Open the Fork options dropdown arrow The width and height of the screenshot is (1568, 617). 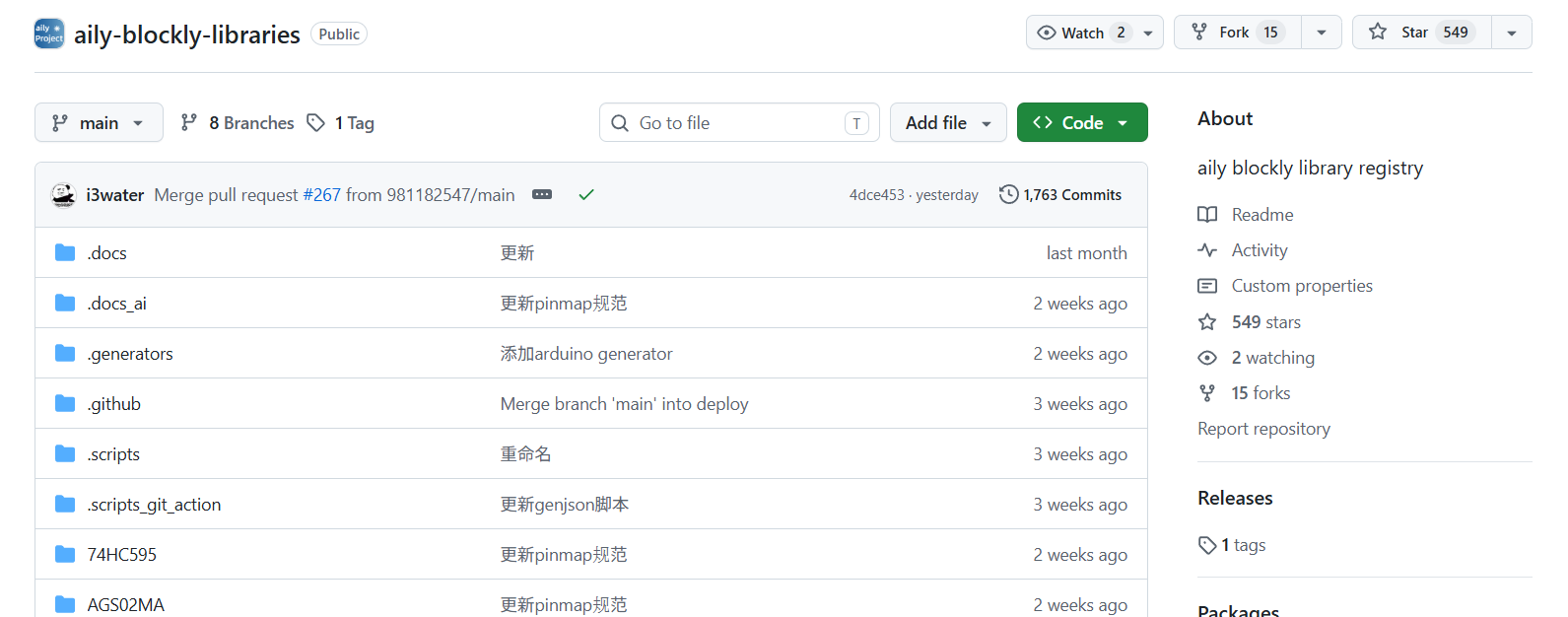click(x=1322, y=33)
